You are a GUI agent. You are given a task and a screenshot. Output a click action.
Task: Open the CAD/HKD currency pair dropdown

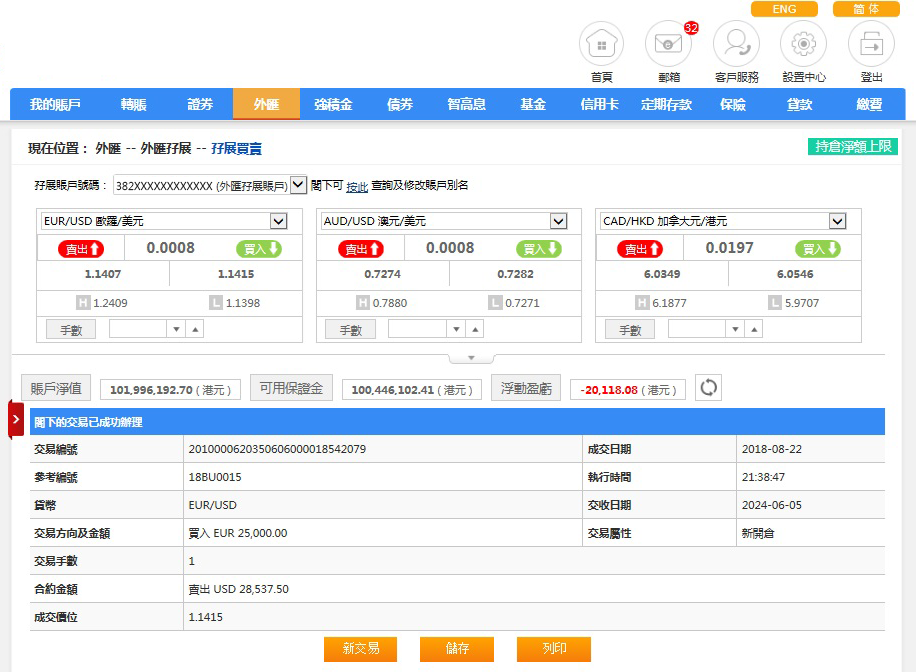(x=837, y=221)
